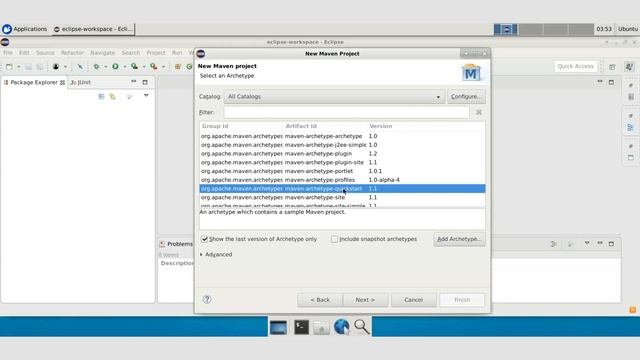Select the maven-archetype-quickstart row
Viewport: 640px width, 360px height.
point(342,189)
